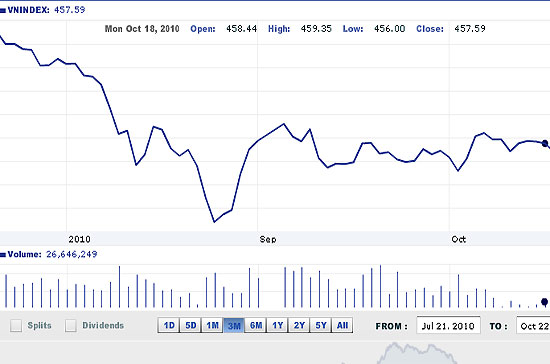The height and width of the screenshot is (364, 550).
Task: Switch chart to 1M range
Action: click(212, 325)
